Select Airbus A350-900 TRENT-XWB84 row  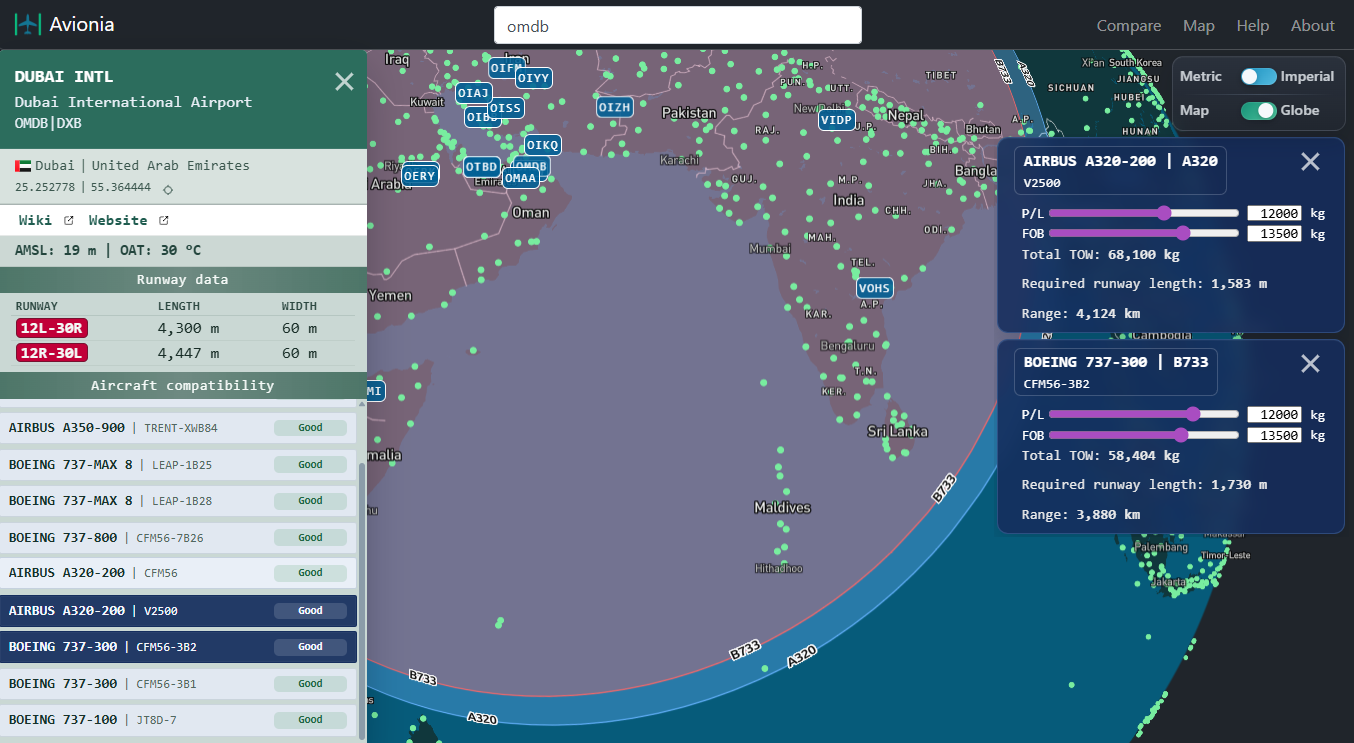click(x=178, y=428)
